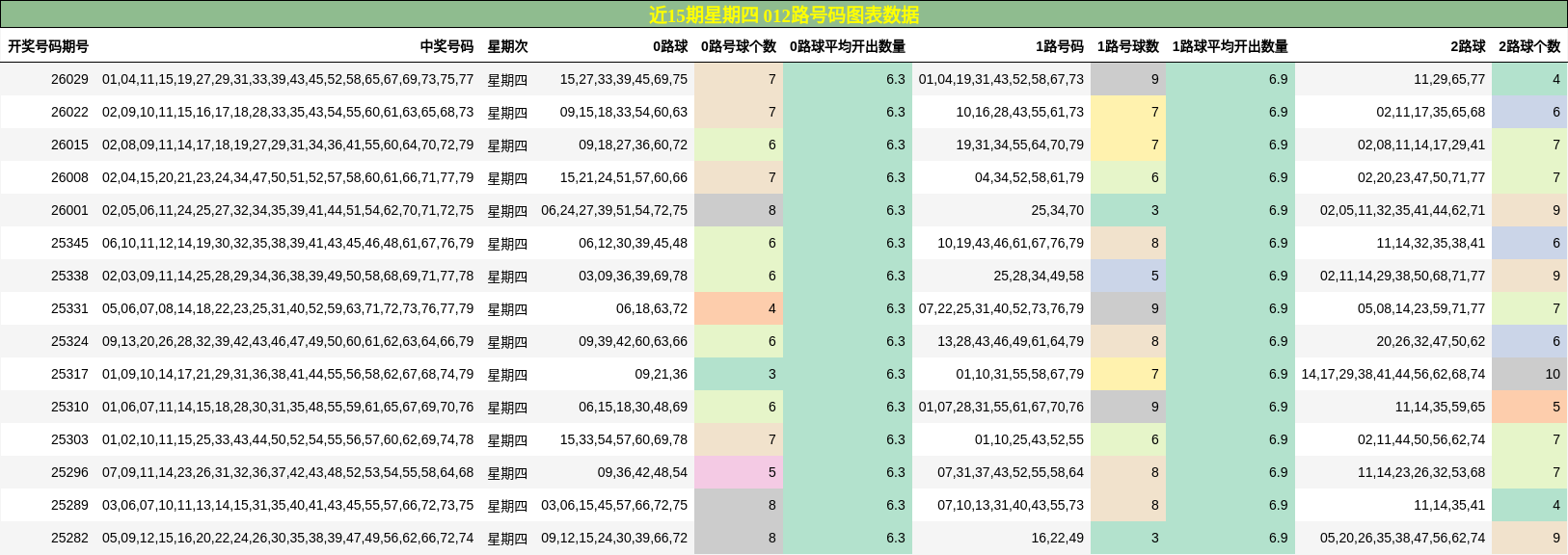Select the 1路号球数 column header
The image size is (1568, 555).
tap(1128, 46)
